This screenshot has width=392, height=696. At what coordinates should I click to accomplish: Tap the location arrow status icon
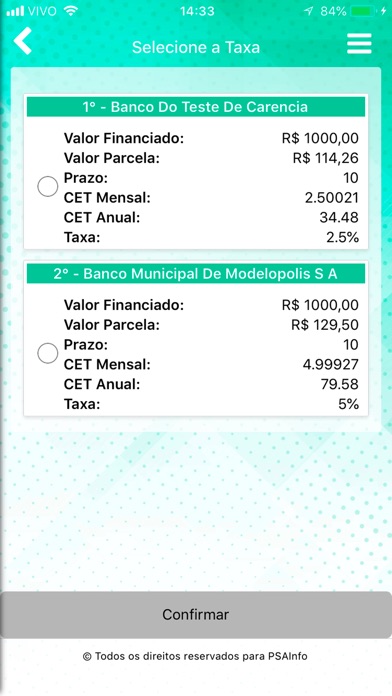(x=309, y=11)
